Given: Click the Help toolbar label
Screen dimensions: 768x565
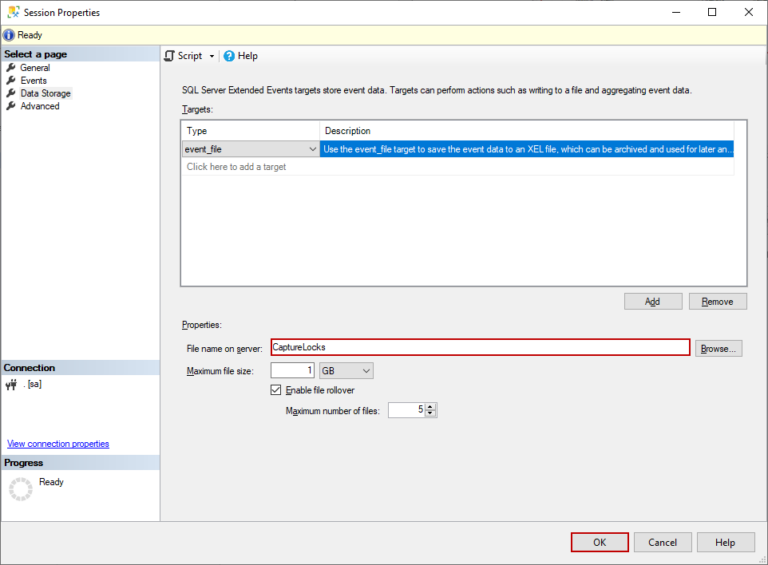Looking at the screenshot, I should 247,56.
